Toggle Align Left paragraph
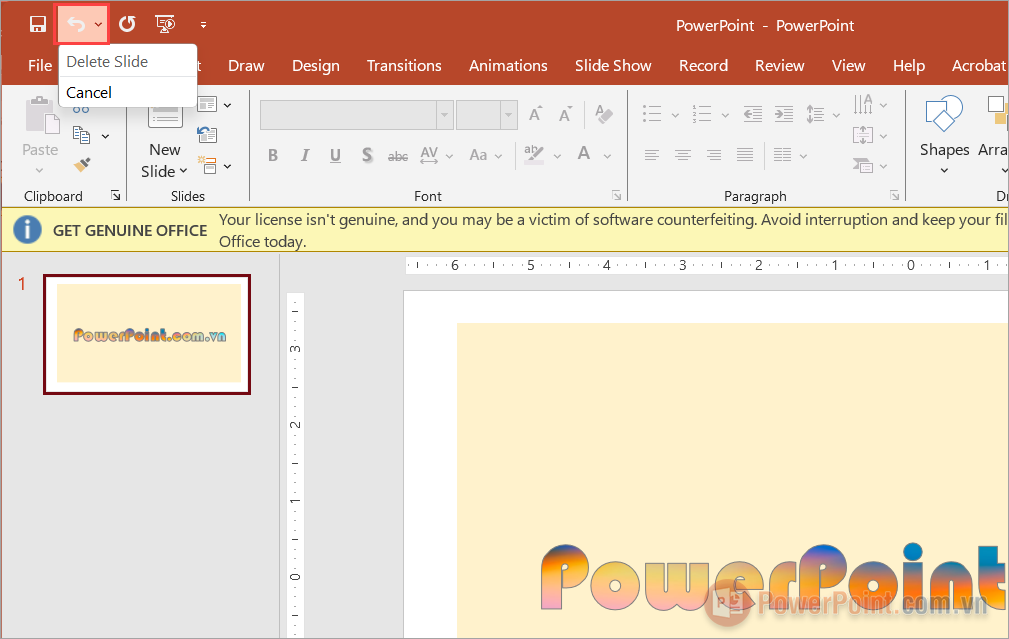The image size is (1009, 639). coord(652,155)
